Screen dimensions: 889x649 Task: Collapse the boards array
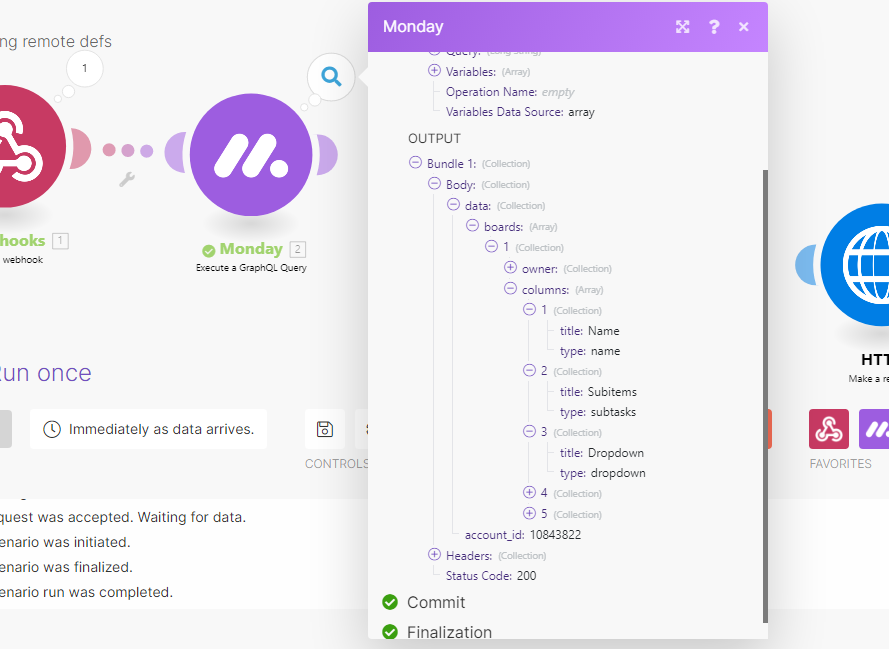pos(472,226)
